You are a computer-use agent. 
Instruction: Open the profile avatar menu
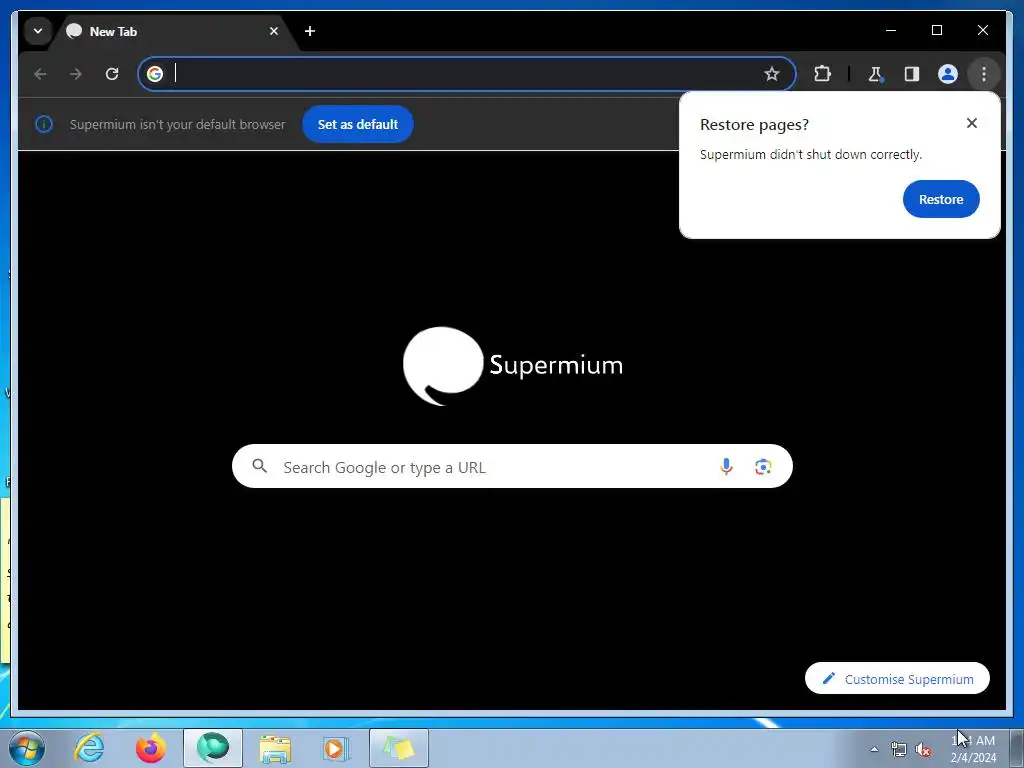[948, 74]
